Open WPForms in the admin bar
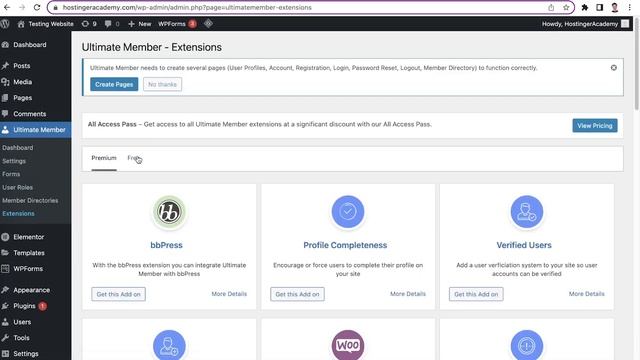This screenshot has width=640, height=360. pos(177,24)
